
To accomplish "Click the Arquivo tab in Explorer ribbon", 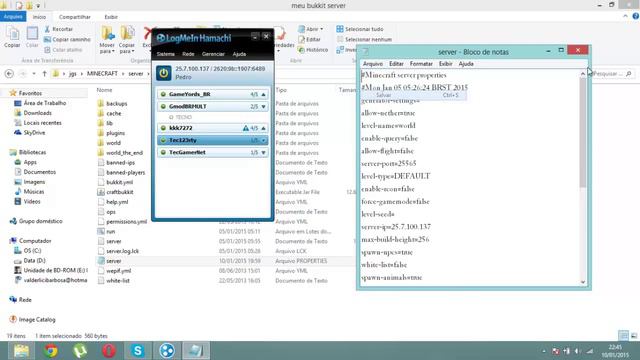I will click(x=13, y=17).
